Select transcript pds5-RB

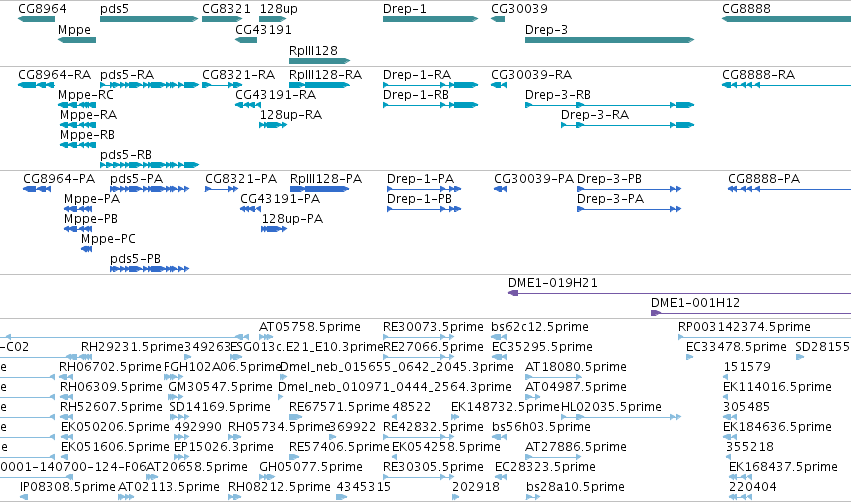click(x=149, y=164)
